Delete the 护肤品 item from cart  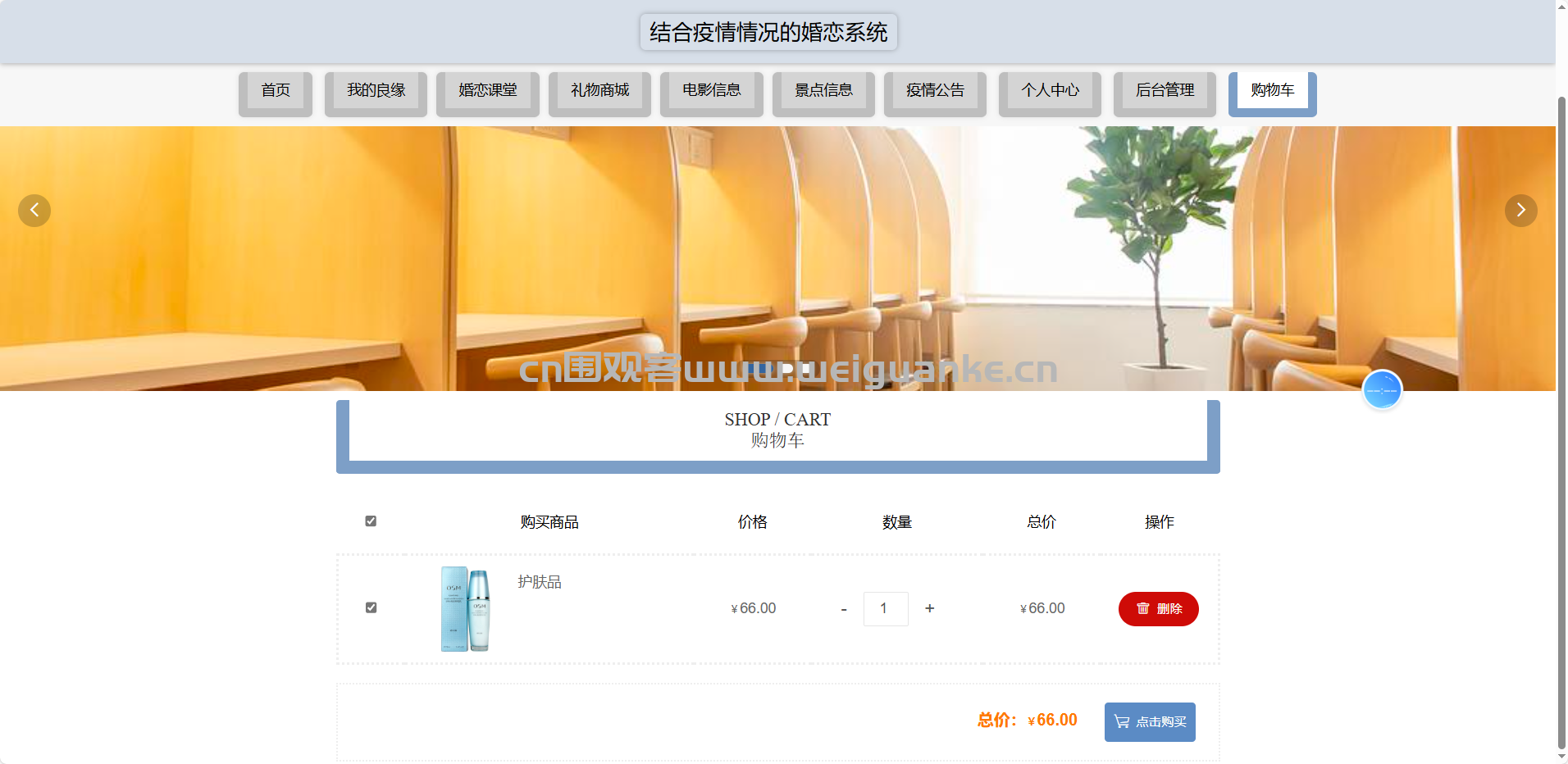pyautogui.click(x=1158, y=609)
